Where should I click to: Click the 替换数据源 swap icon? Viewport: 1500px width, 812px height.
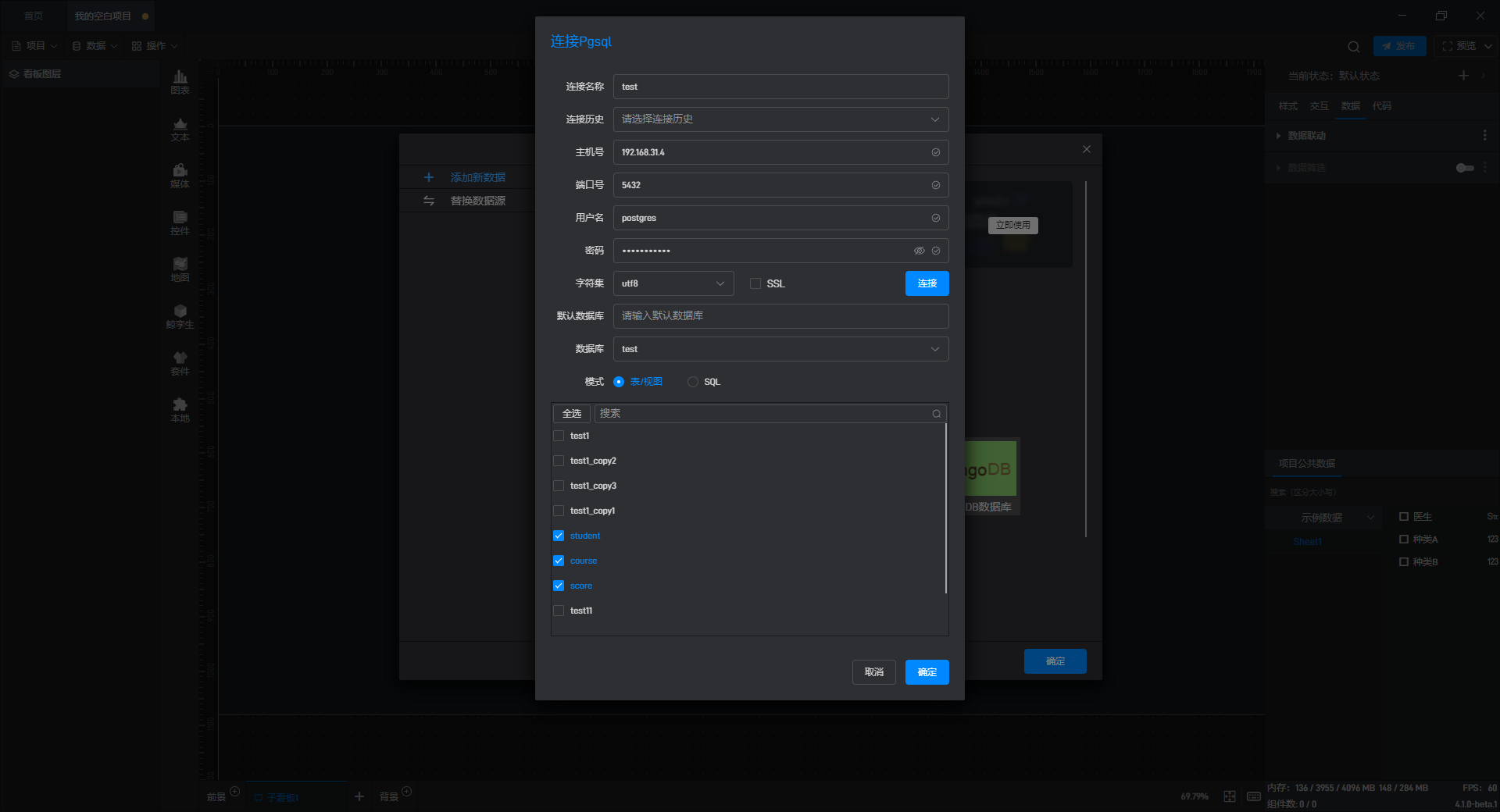click(x=429, y=201)
